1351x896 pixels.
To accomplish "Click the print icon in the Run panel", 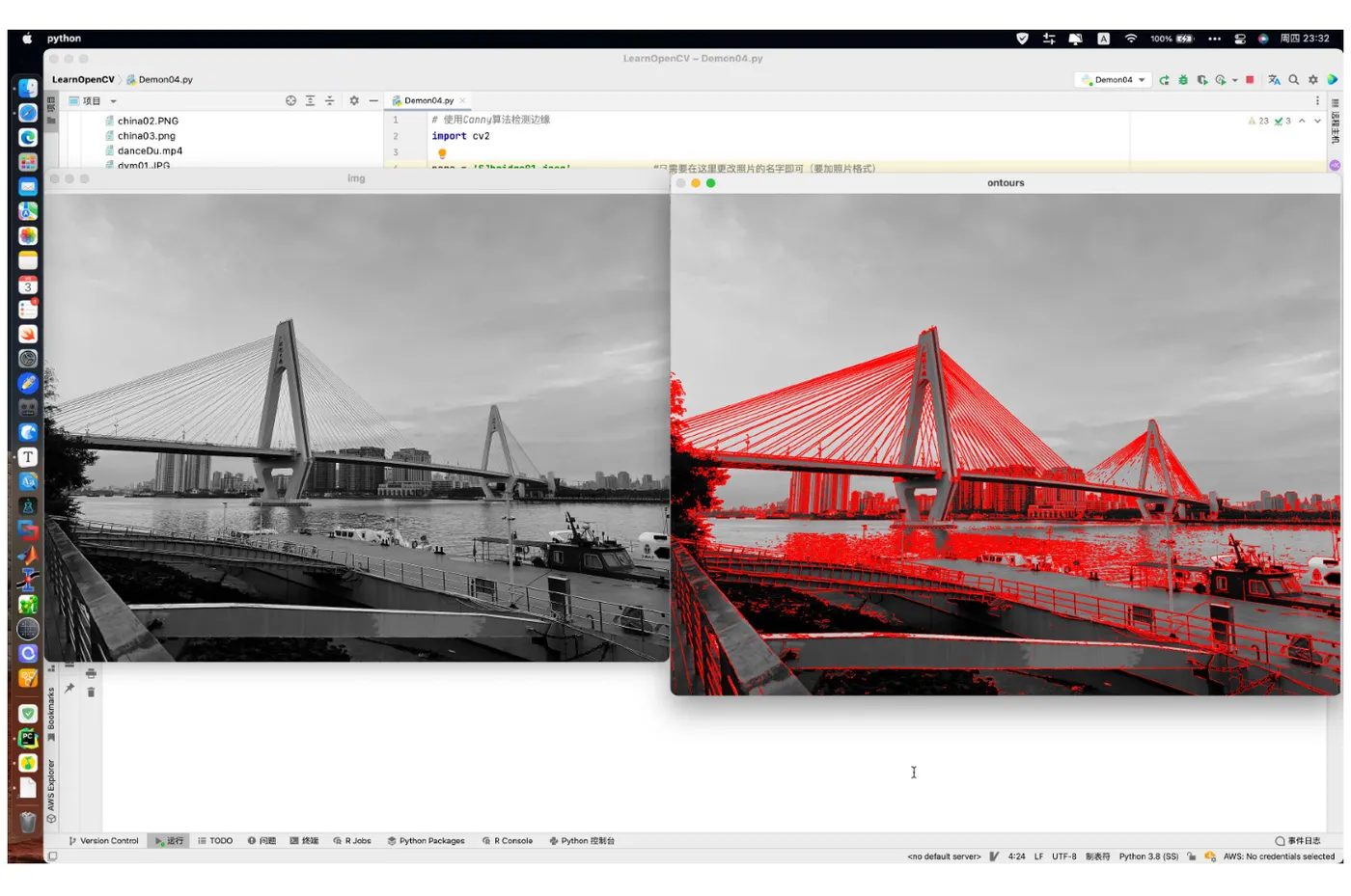I will point(91,673).
